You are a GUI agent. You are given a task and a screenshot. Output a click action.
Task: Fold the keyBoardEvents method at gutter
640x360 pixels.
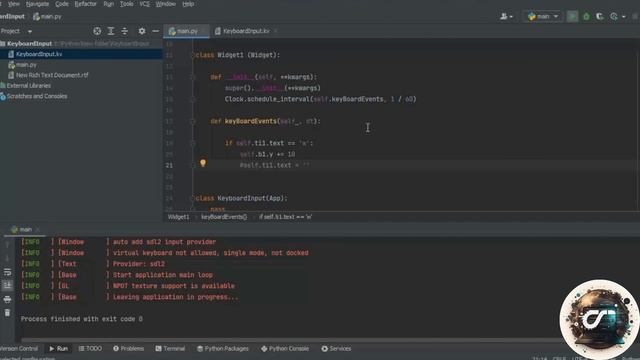(x=193, y=121)
